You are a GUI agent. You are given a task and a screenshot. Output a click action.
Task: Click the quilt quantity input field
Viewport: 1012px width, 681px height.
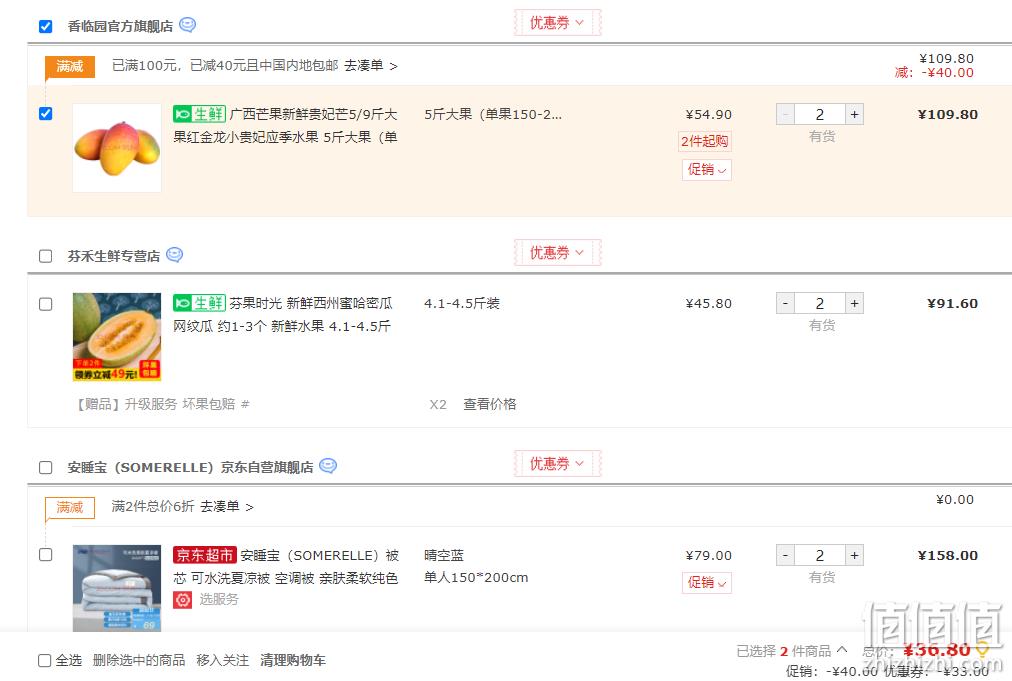(820, 555)
